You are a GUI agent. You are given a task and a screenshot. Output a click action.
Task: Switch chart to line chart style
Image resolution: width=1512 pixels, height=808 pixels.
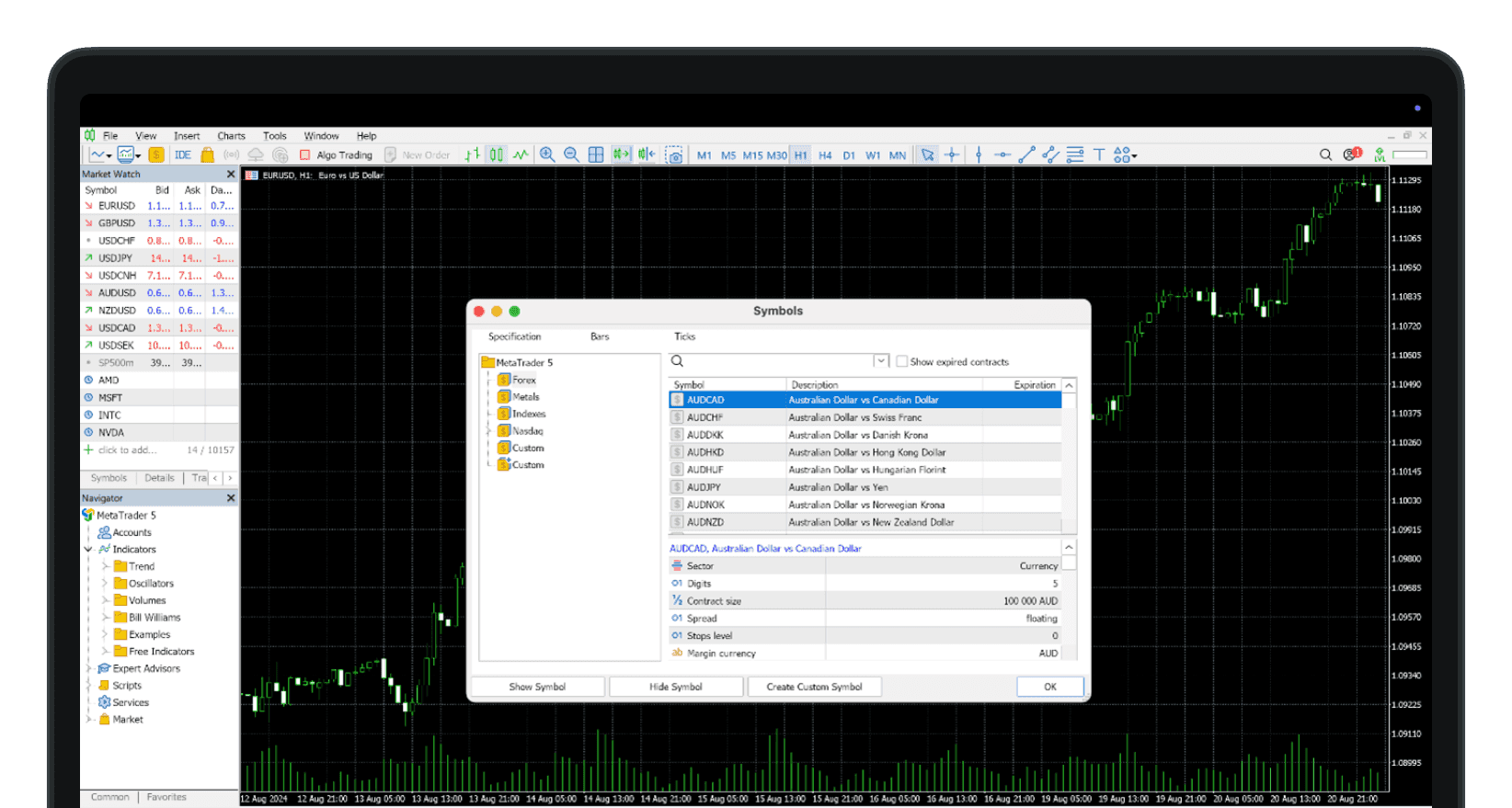[521, 155]
